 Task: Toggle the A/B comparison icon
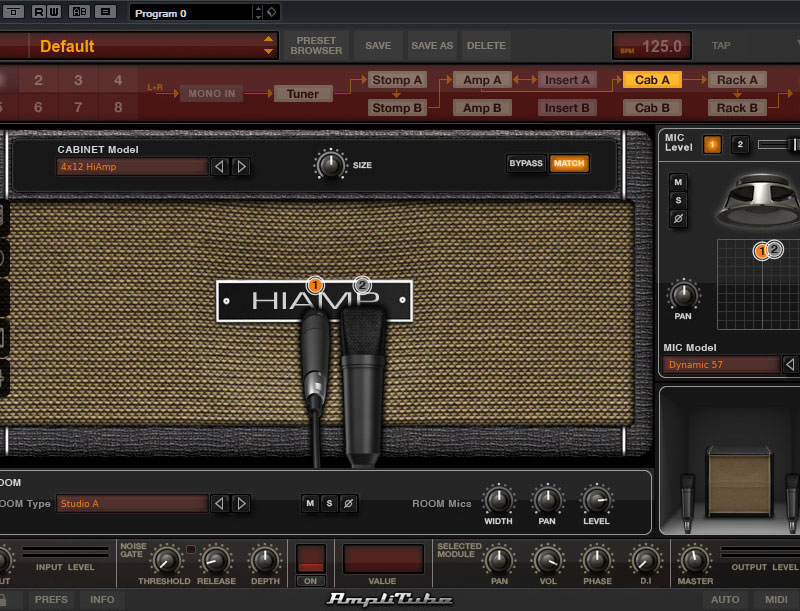pyautogui.click(x=79, y=11)
